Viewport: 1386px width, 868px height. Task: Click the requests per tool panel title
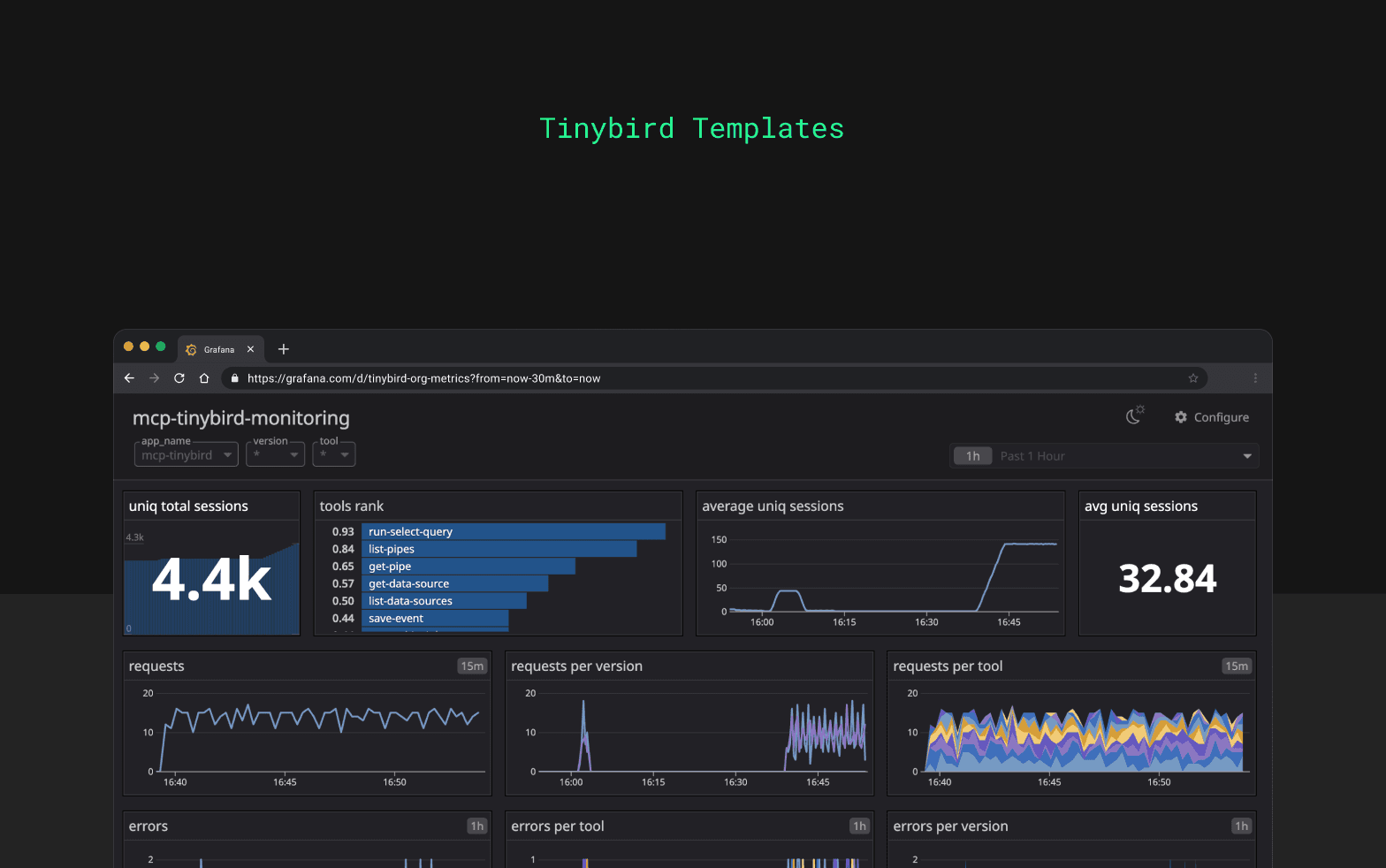pyautogui.click(x=948, y=666)
